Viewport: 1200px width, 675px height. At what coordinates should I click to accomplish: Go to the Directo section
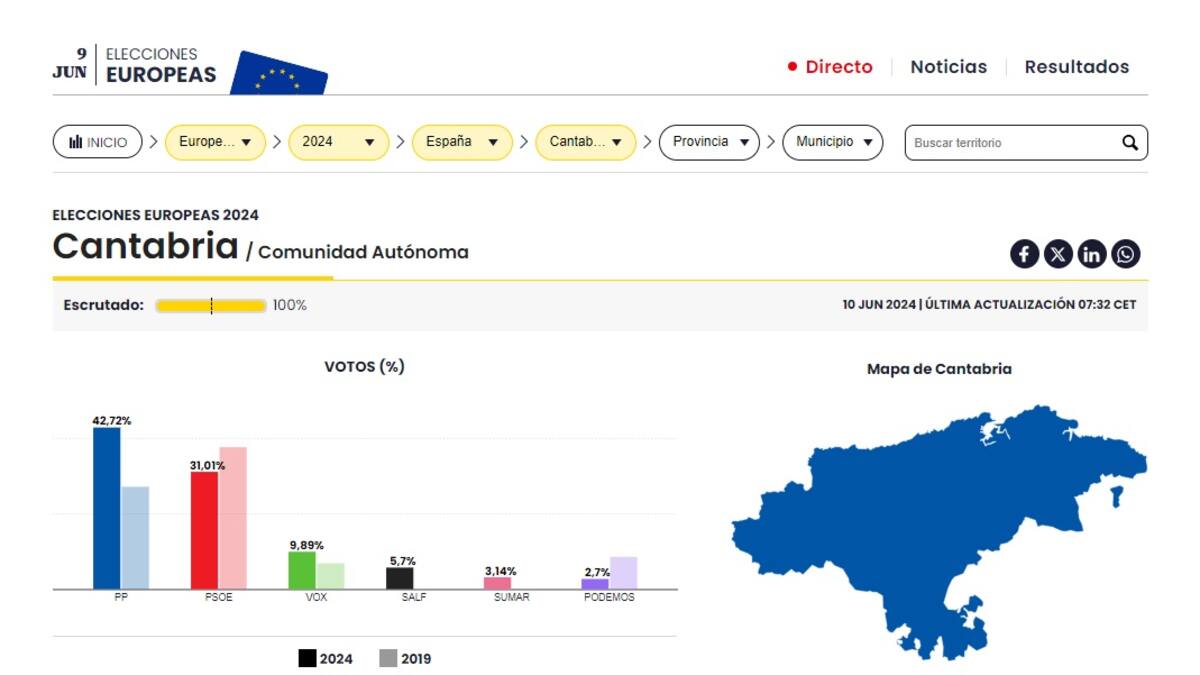pyautogui.click(x=830, y=67)
